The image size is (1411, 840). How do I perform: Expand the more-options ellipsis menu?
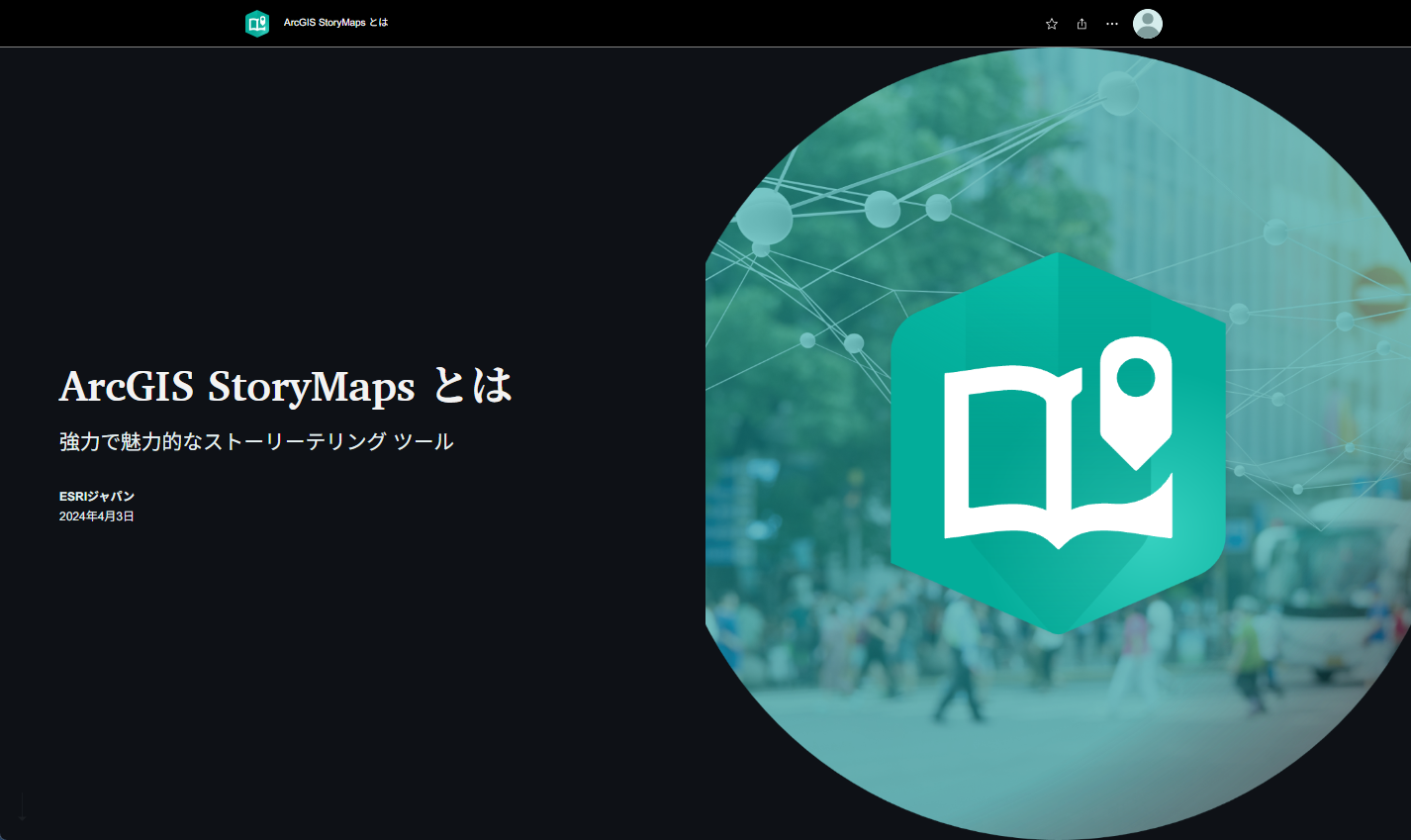pos(1111,23)
